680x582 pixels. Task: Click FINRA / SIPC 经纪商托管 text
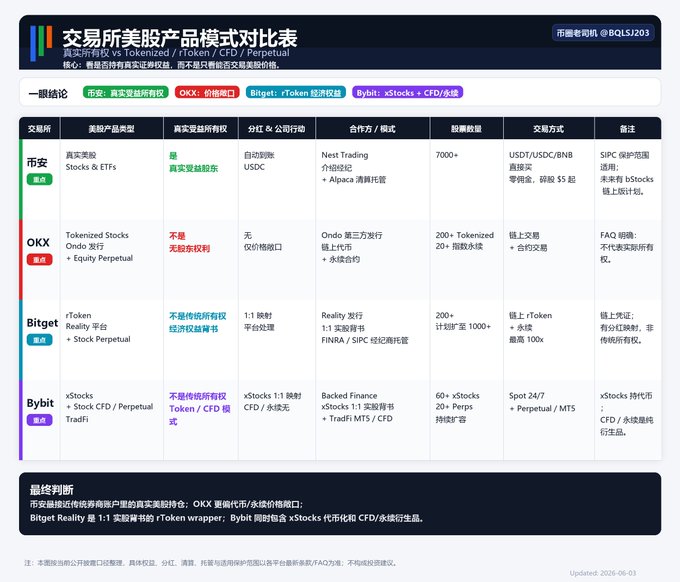pyautogui.click(x=365, y=340)
